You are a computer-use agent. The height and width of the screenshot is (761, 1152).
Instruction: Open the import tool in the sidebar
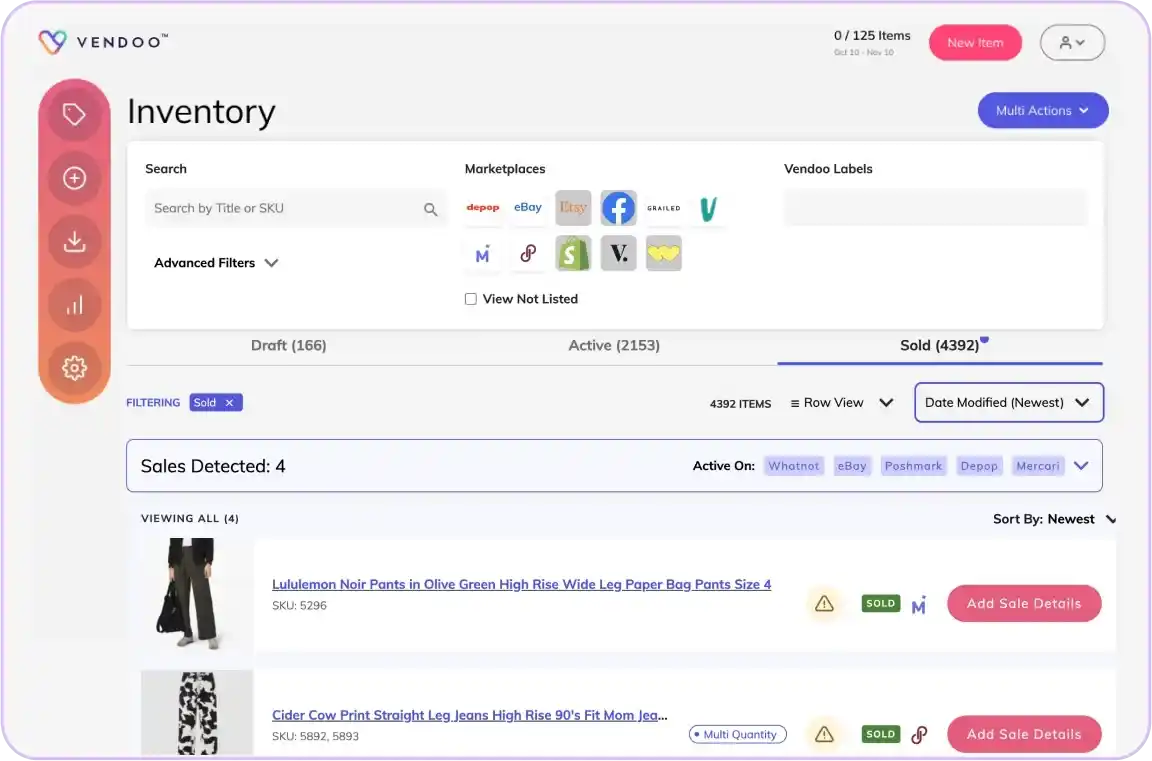pos(74,241)
